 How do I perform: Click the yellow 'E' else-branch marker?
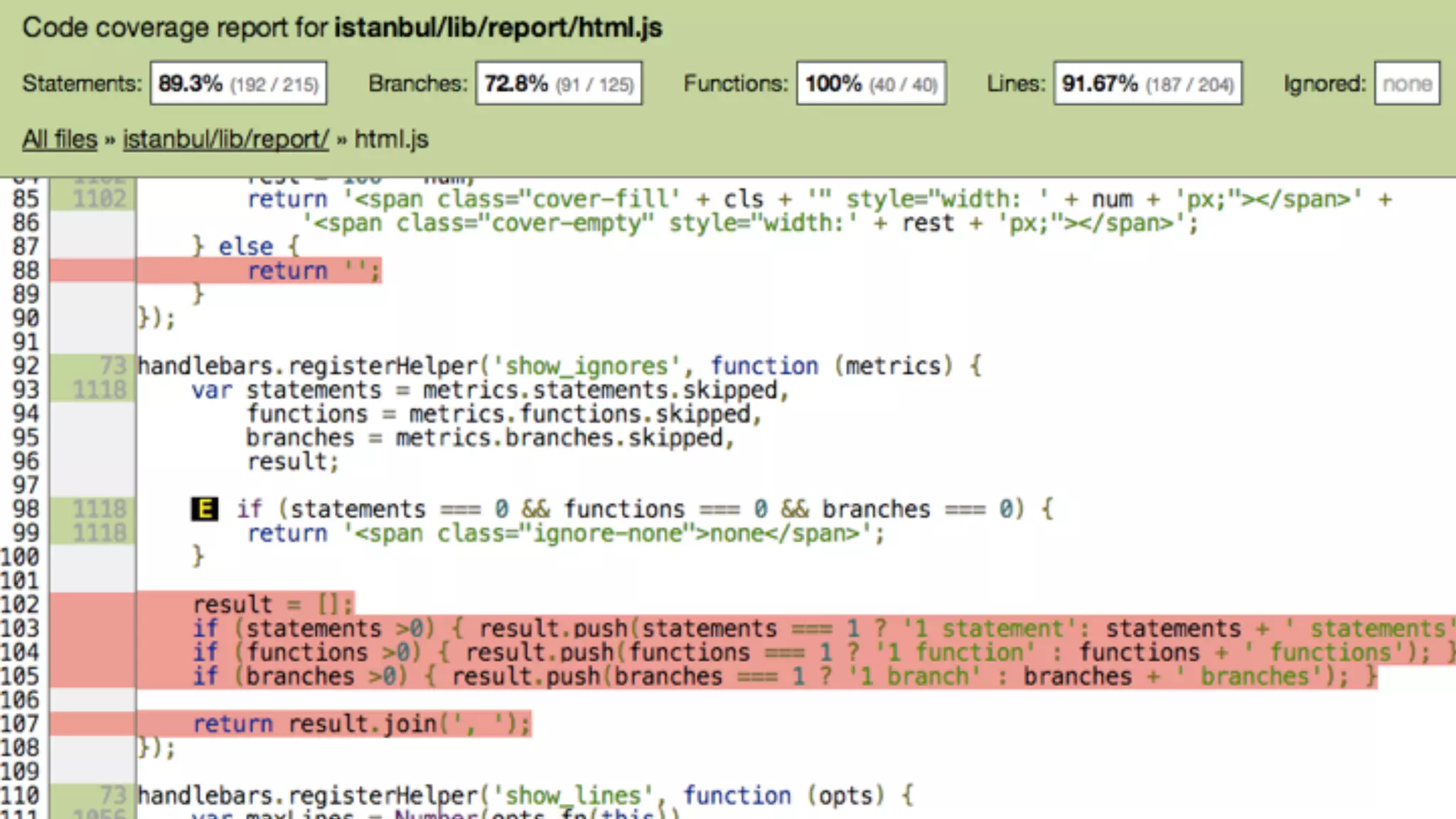pyautogui.click(x=205, y=509)
